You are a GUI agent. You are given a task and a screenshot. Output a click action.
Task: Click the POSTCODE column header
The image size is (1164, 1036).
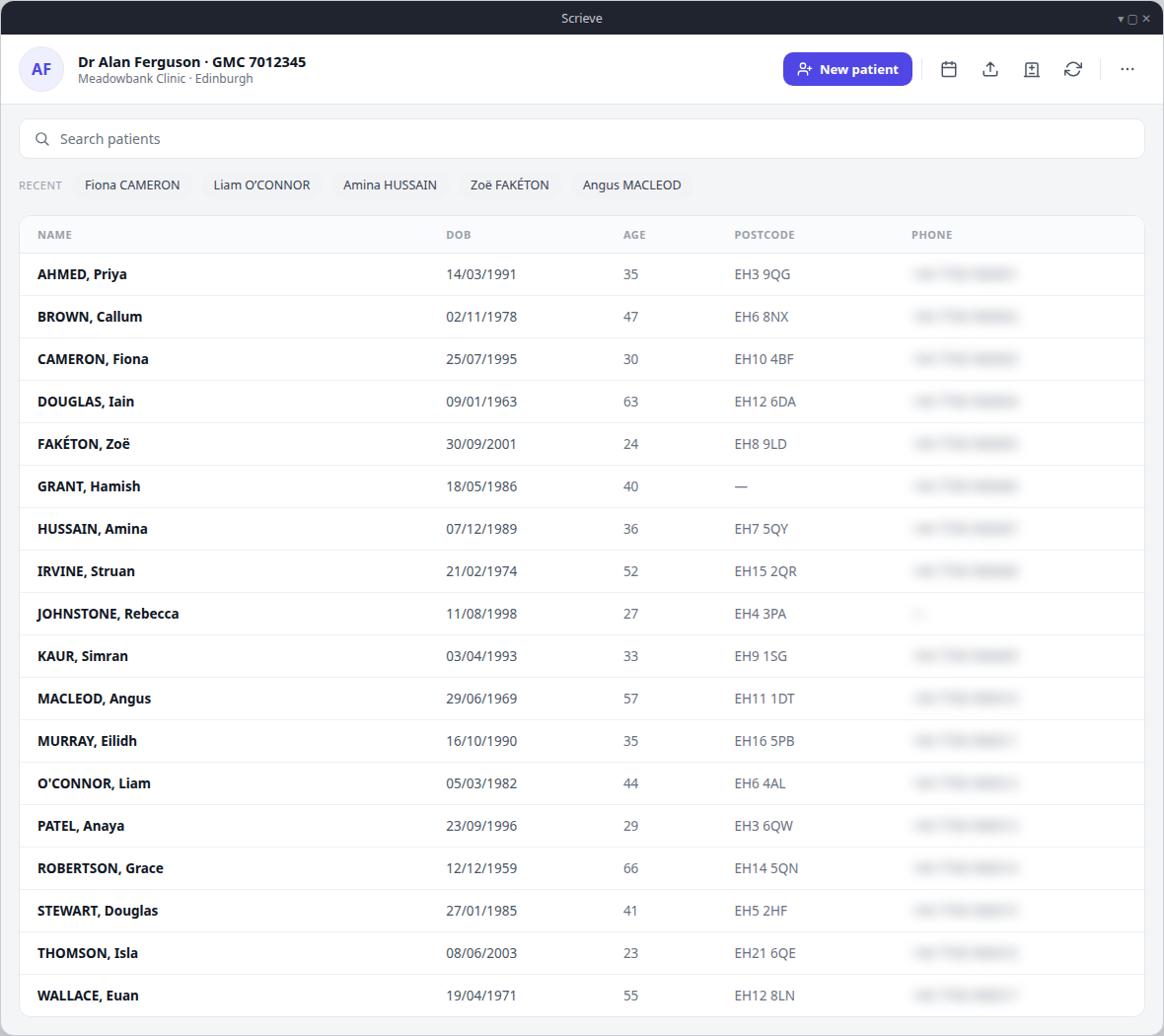764,235
